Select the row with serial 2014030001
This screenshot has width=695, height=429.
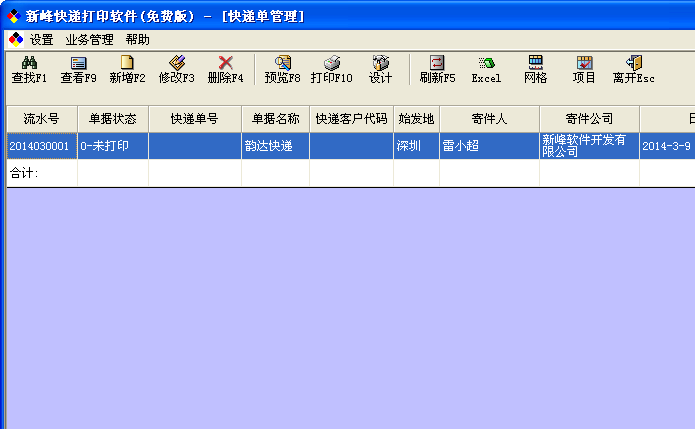[40, 146]
